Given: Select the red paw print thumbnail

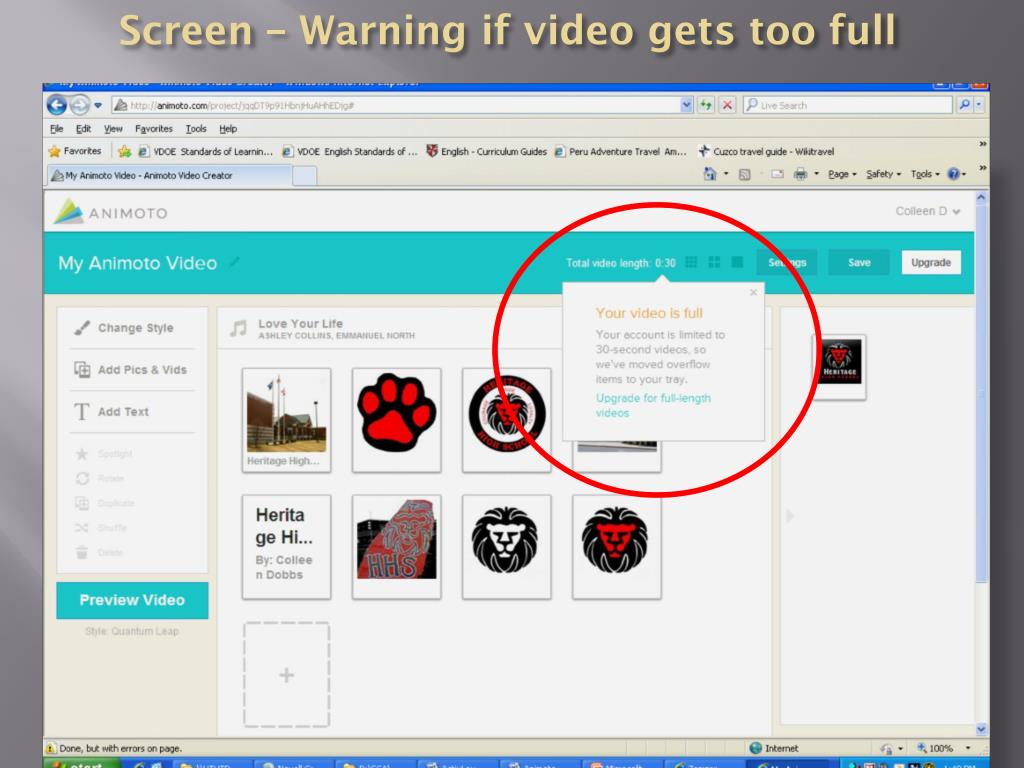Looking at the screenshot, I should point(396,420).
